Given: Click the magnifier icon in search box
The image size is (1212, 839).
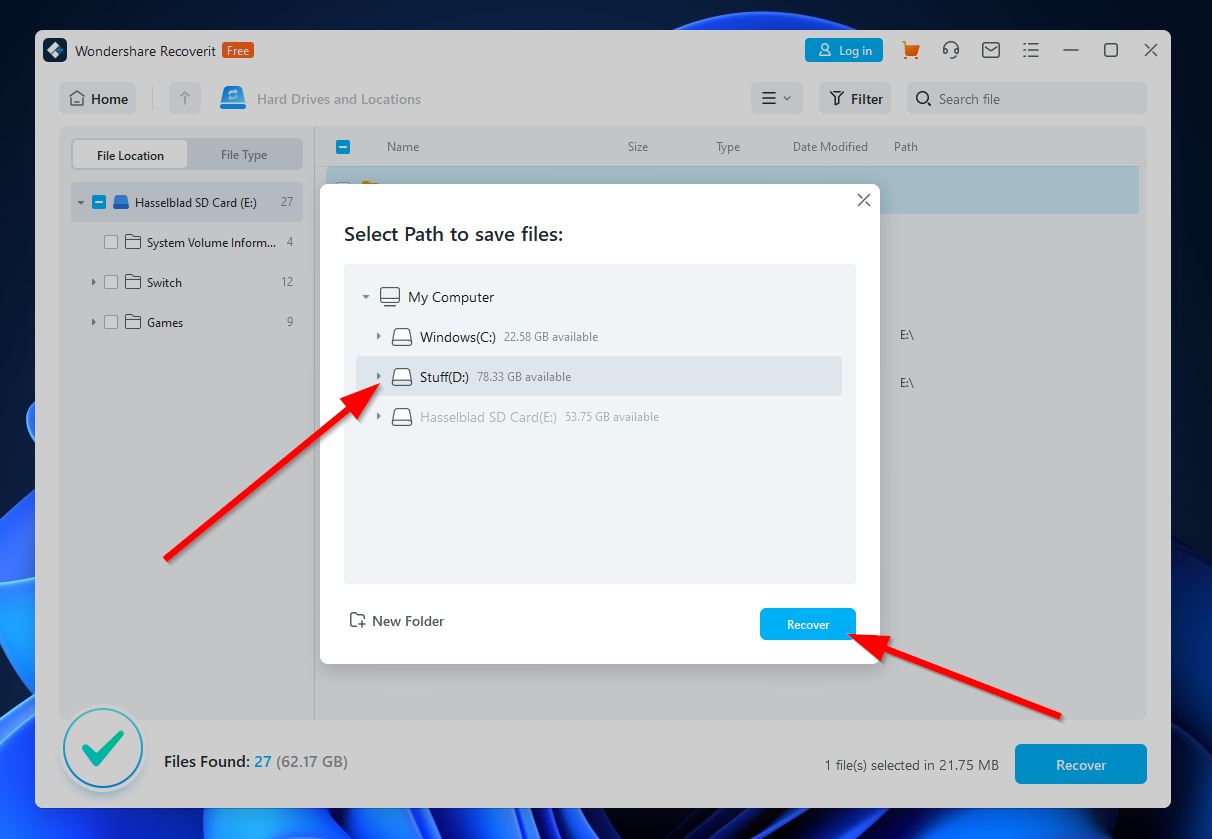Looking at the screenshot, I should click(x=924, y=99).
